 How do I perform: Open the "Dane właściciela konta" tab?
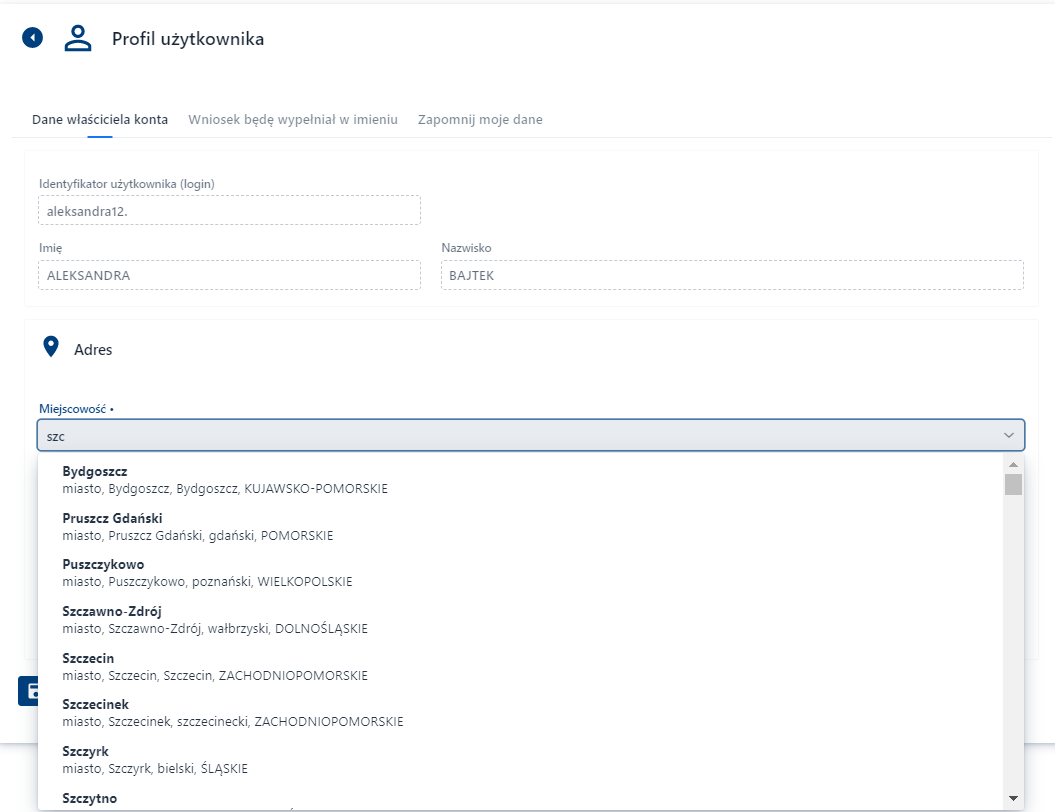pyautogui.click(x=100, y=120)
